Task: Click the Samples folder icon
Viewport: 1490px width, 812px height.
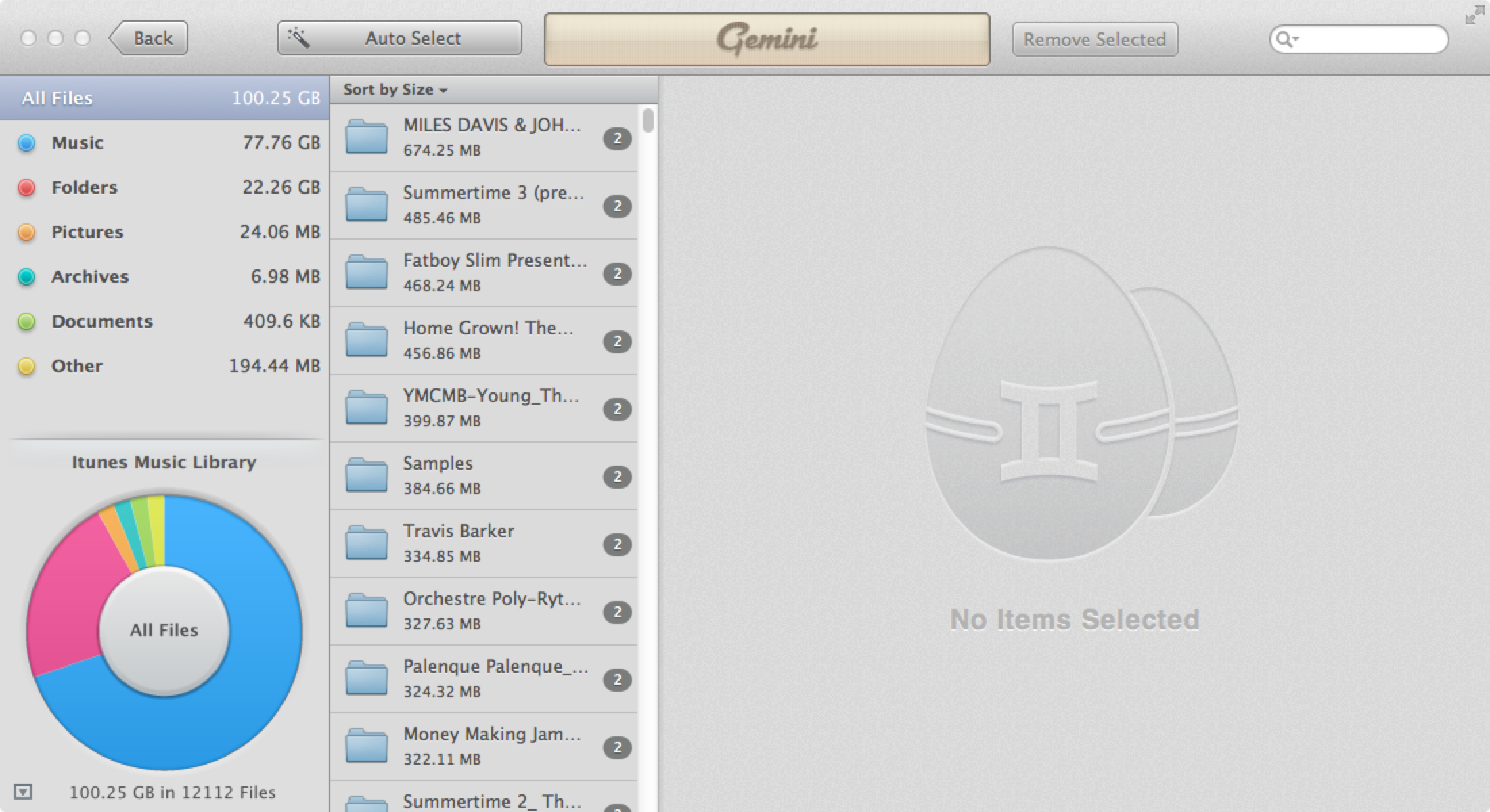Action: [x=366, y=476]
